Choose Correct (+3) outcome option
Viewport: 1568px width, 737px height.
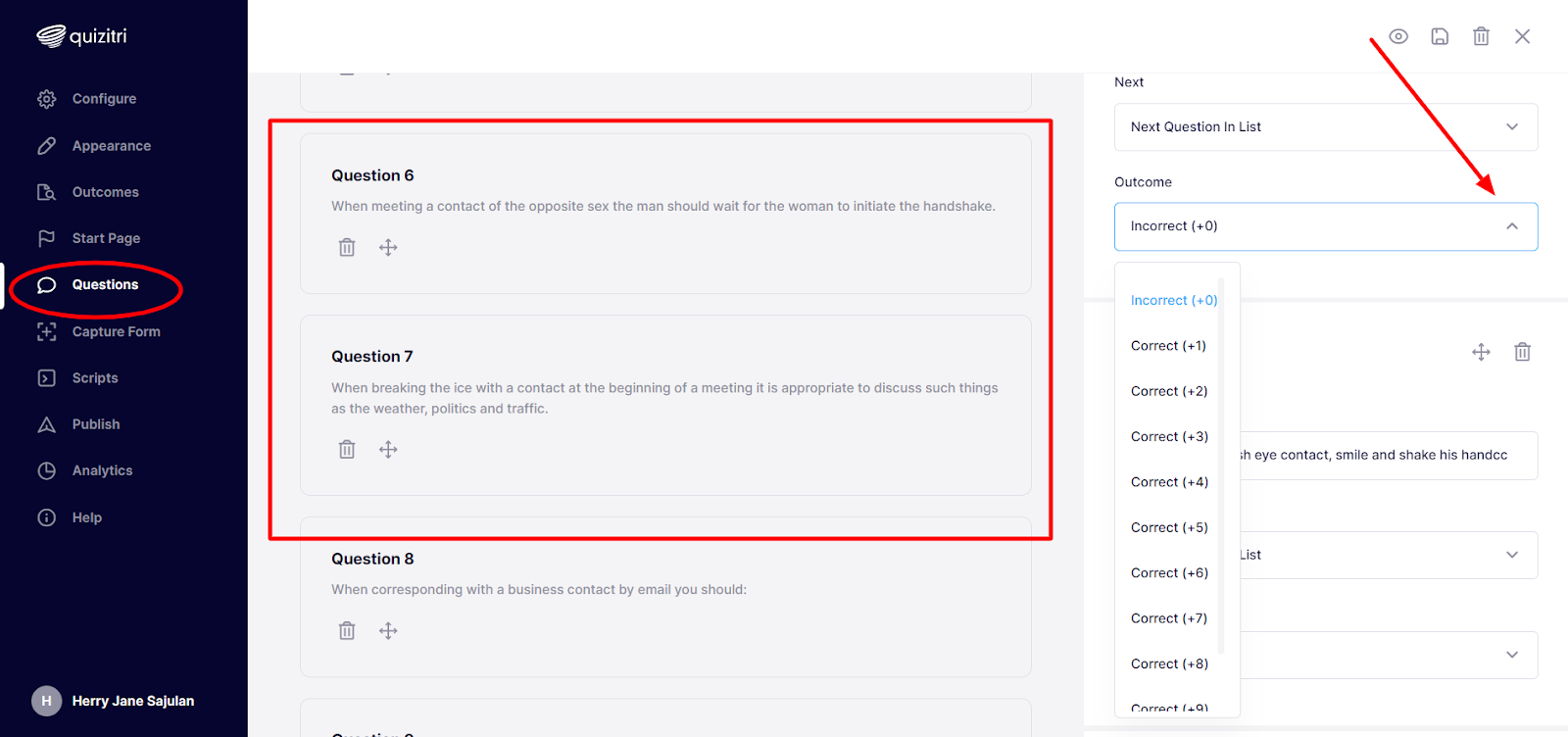(x=1169, y=437)
